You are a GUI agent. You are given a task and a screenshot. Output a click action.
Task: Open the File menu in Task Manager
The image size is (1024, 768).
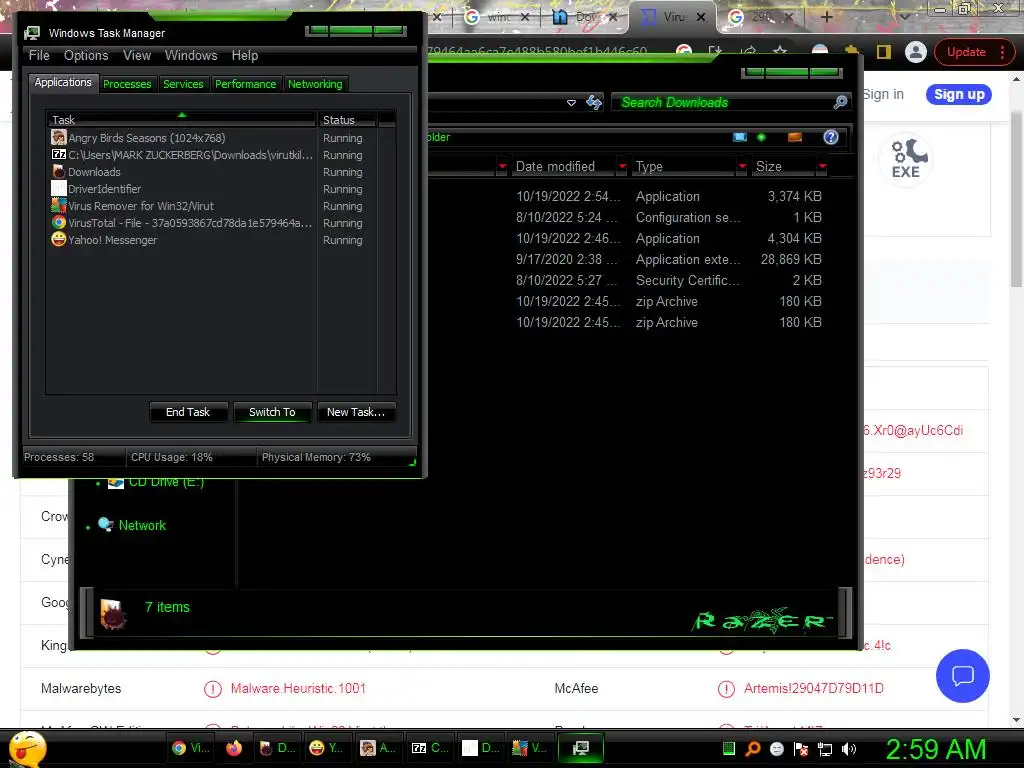pos(39,56)
